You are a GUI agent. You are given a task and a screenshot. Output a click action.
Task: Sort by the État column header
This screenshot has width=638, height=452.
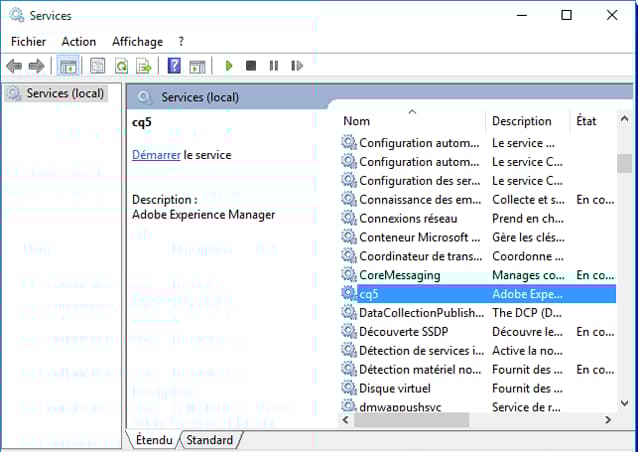coord(593,121)
